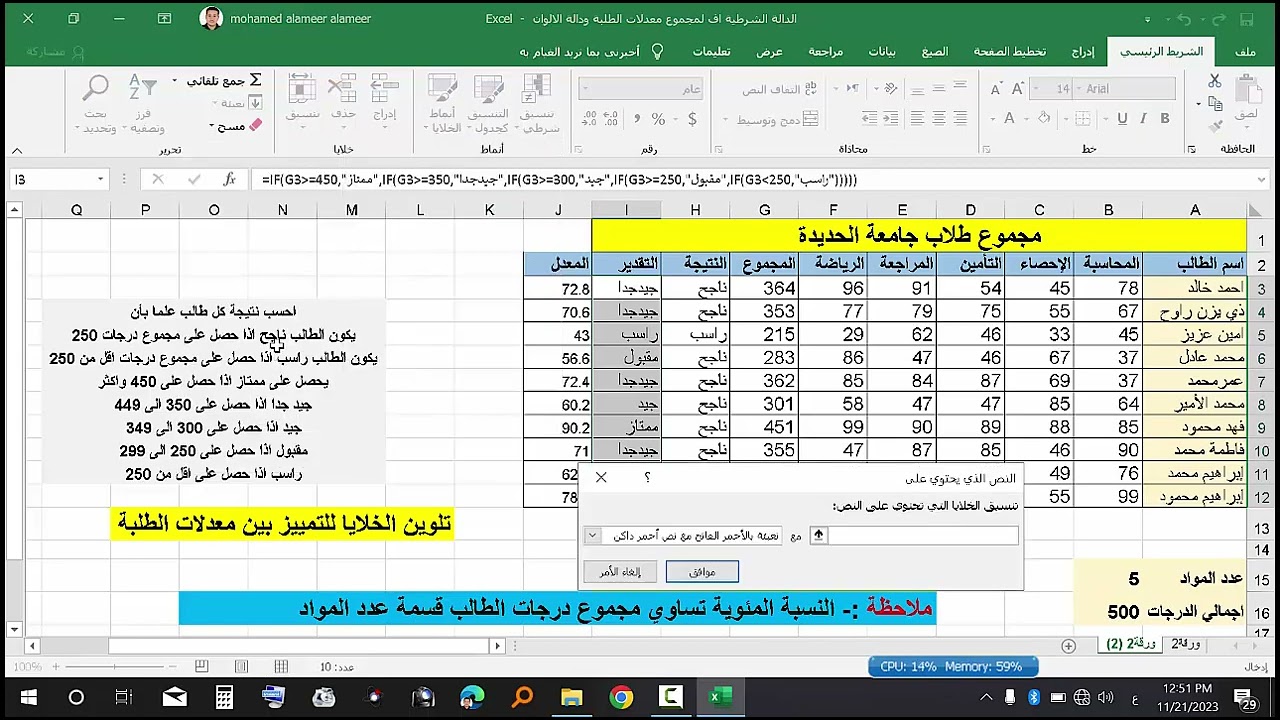Click the Share button (مشاركة)
Image resolution: width=1280 pixels, height=720 pixels.
[55, 51]
